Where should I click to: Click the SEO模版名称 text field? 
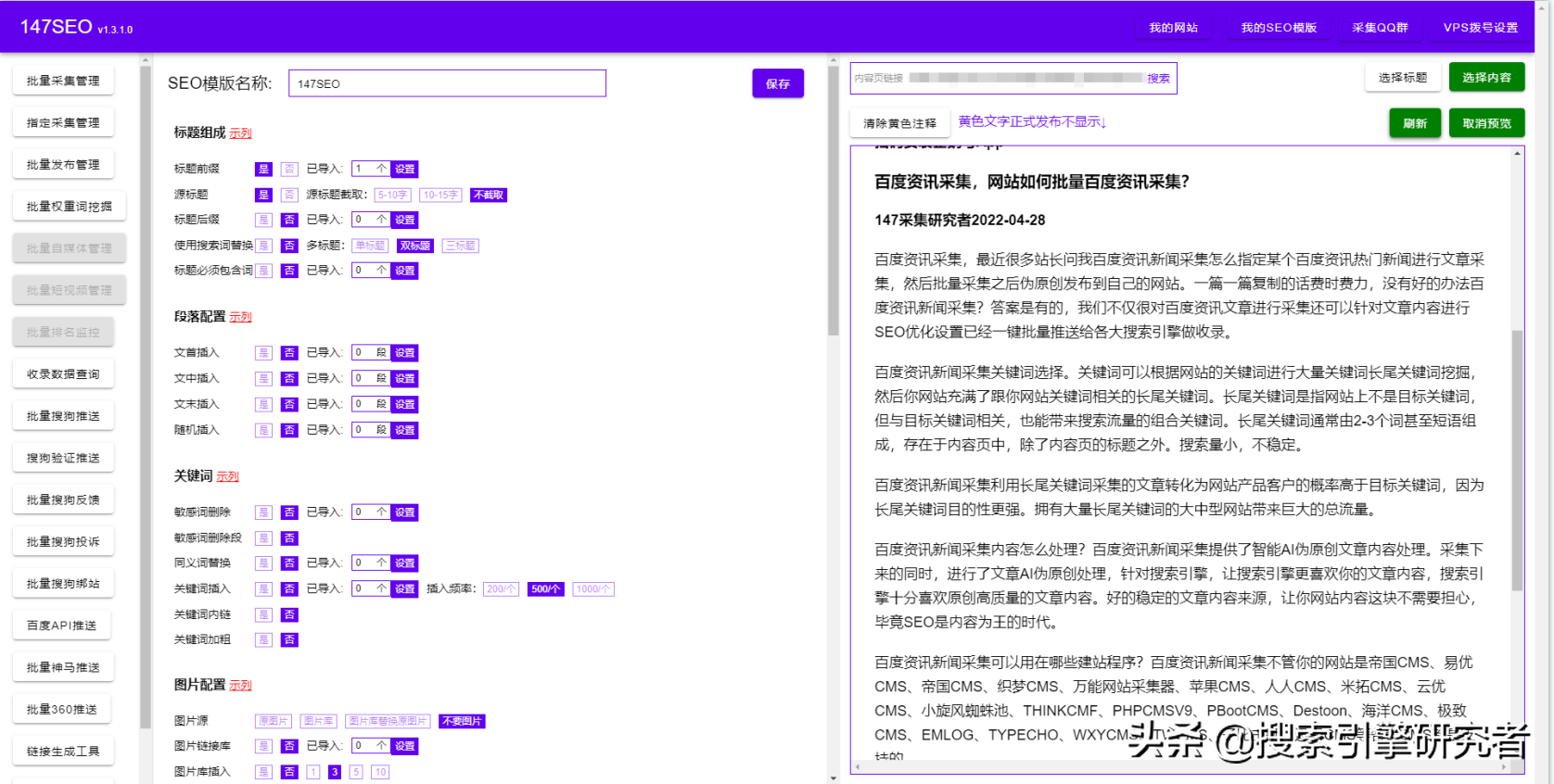(447, 83)
